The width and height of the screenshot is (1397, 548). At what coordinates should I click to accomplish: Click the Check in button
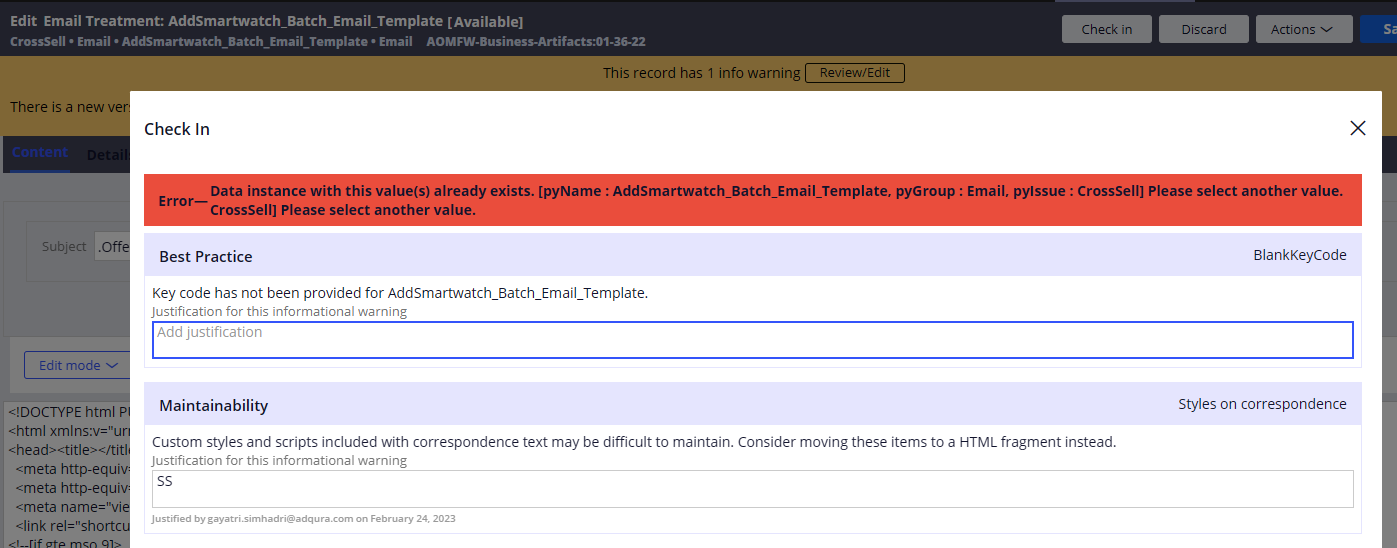coord(1106,29)
